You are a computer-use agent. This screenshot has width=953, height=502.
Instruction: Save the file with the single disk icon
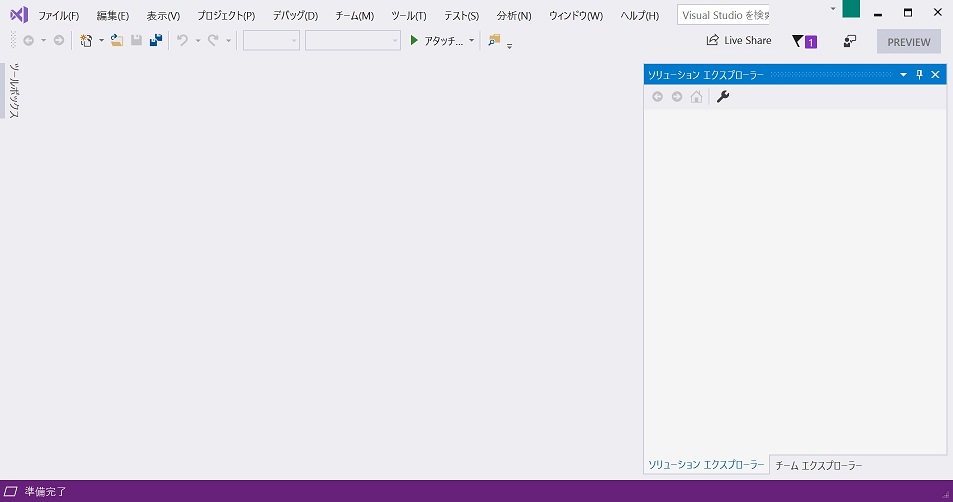[x=136, y=41]
